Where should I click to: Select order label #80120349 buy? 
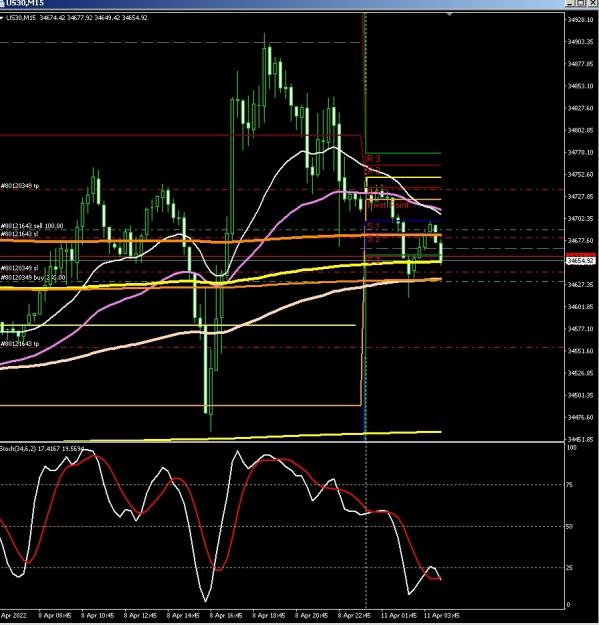tap(33, 277)
